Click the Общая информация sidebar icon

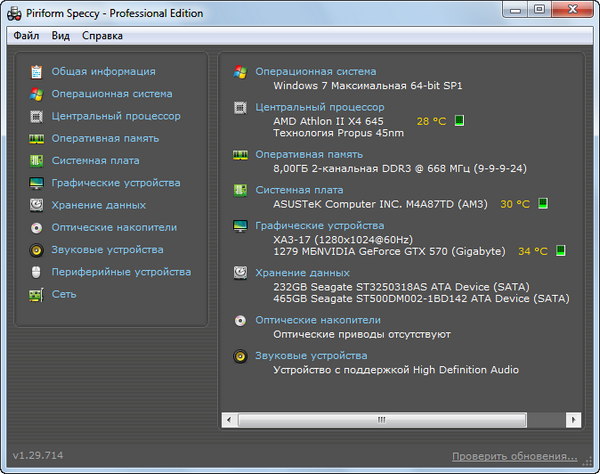(x=36, y=72)
